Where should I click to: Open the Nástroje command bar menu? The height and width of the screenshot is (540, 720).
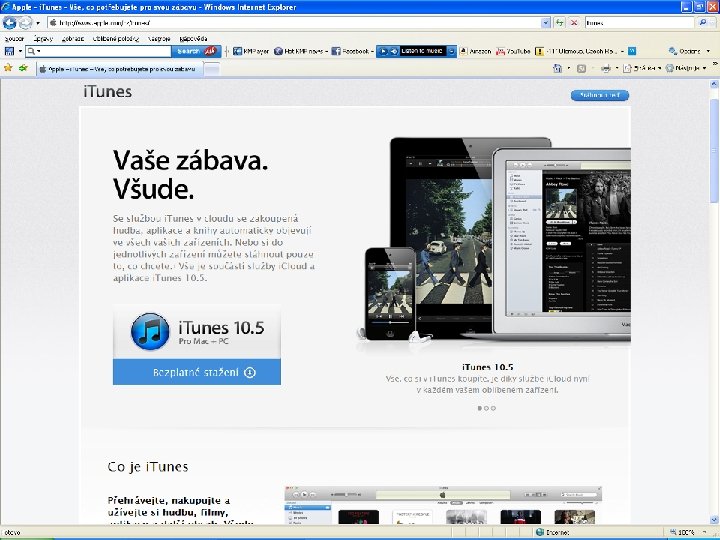[686, 68]
